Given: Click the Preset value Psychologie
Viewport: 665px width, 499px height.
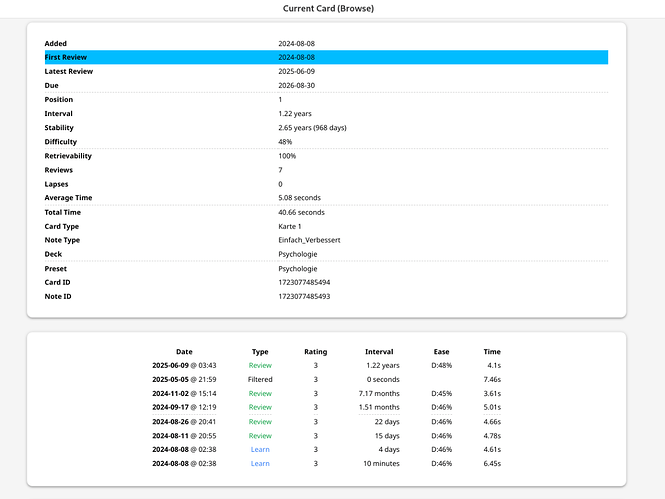Looking at the screenshot, I should tap(298, 269).
